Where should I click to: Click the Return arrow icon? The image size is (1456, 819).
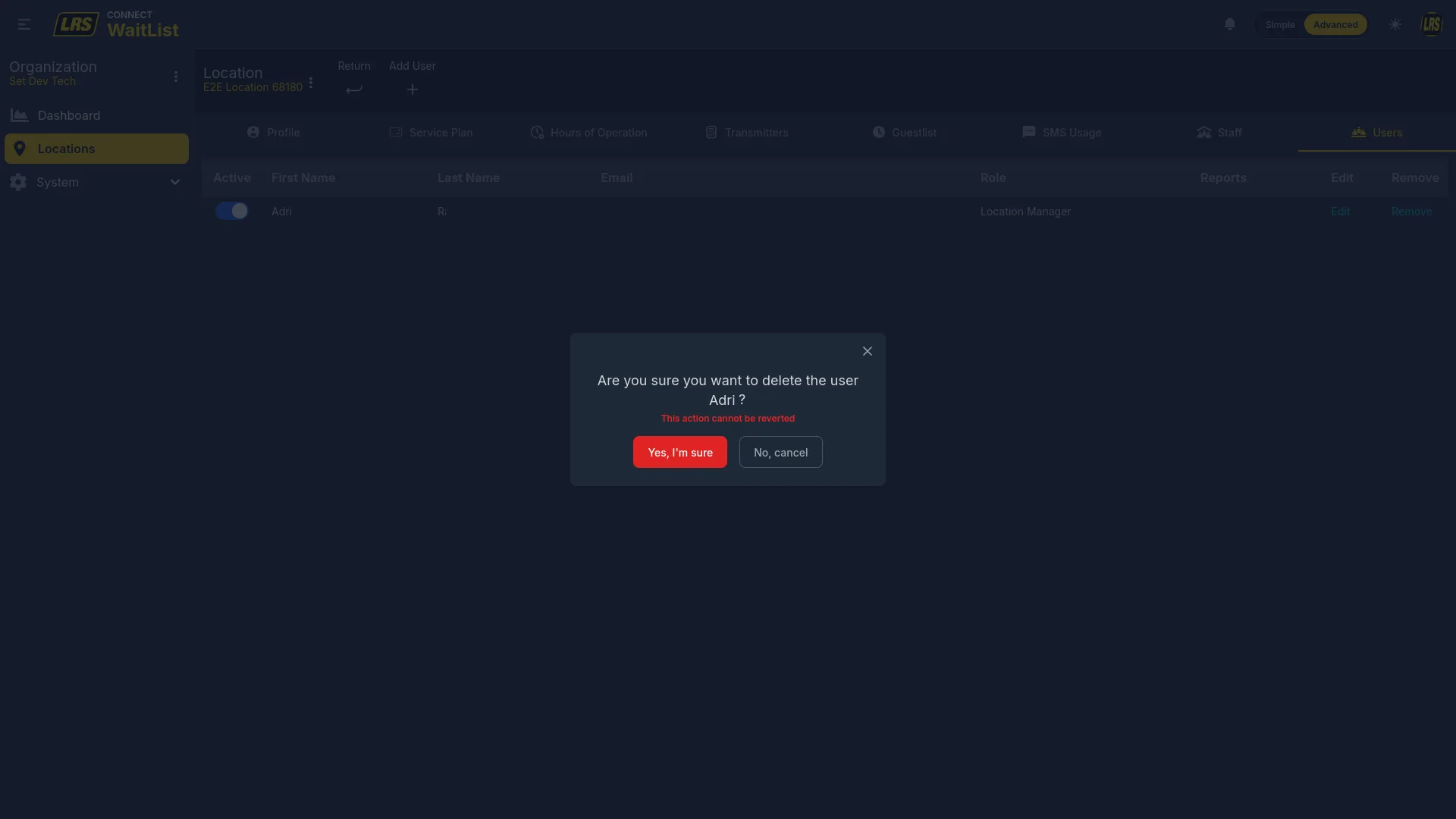354,89
